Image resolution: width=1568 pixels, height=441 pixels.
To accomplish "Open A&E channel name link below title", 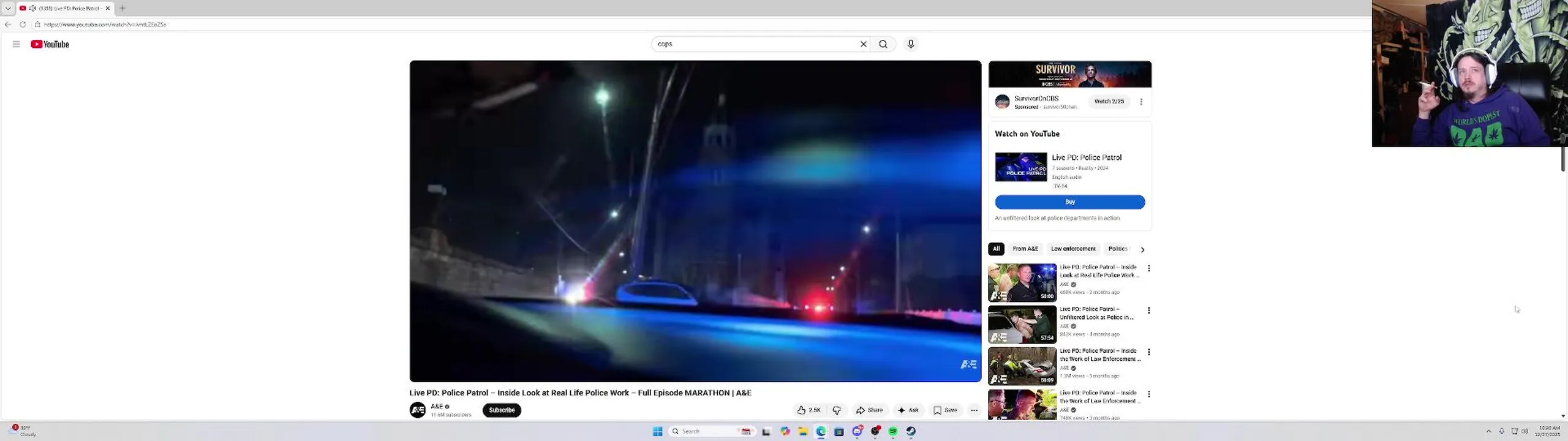I will pyautogui.click(x=437, y=406).
